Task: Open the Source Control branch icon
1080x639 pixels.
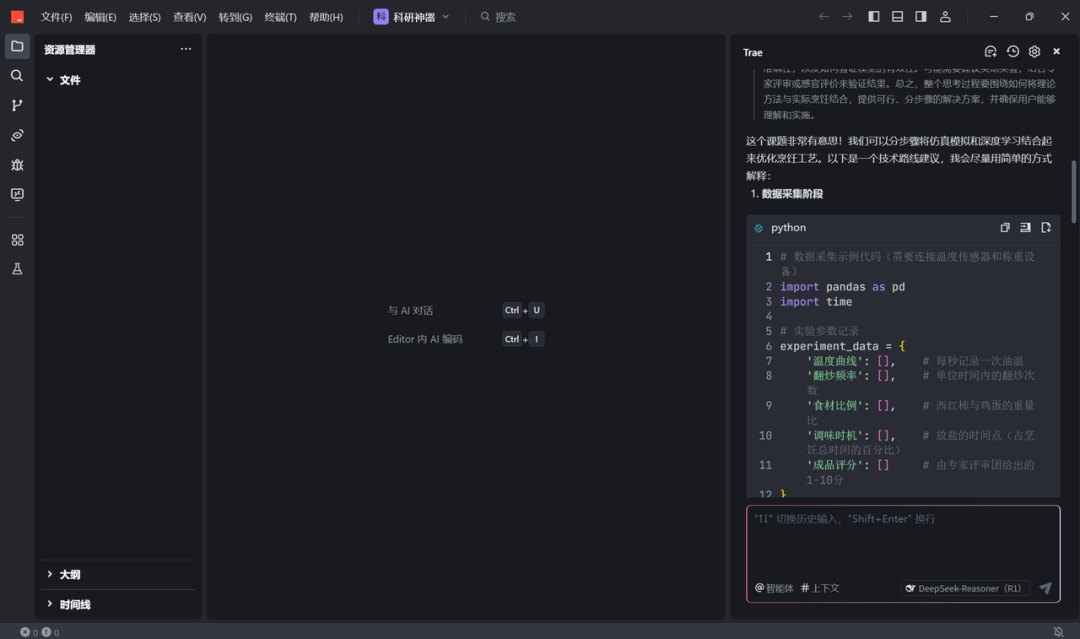Action: (x=17, y=105)
